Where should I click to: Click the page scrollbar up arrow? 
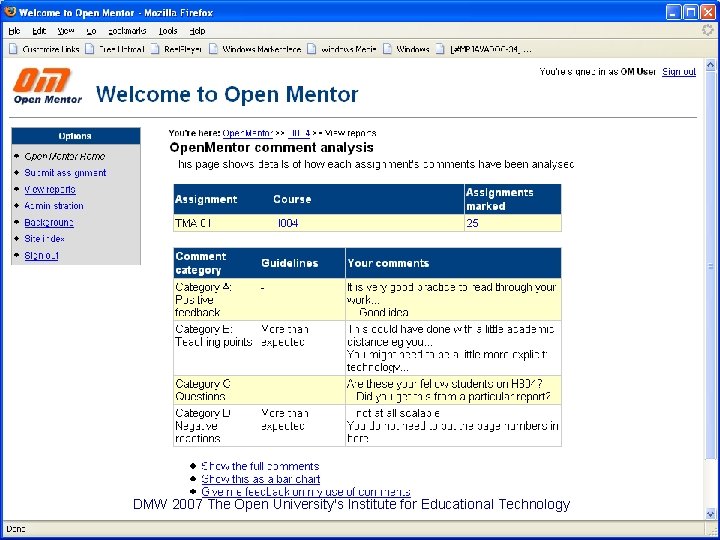click(710, 65)
